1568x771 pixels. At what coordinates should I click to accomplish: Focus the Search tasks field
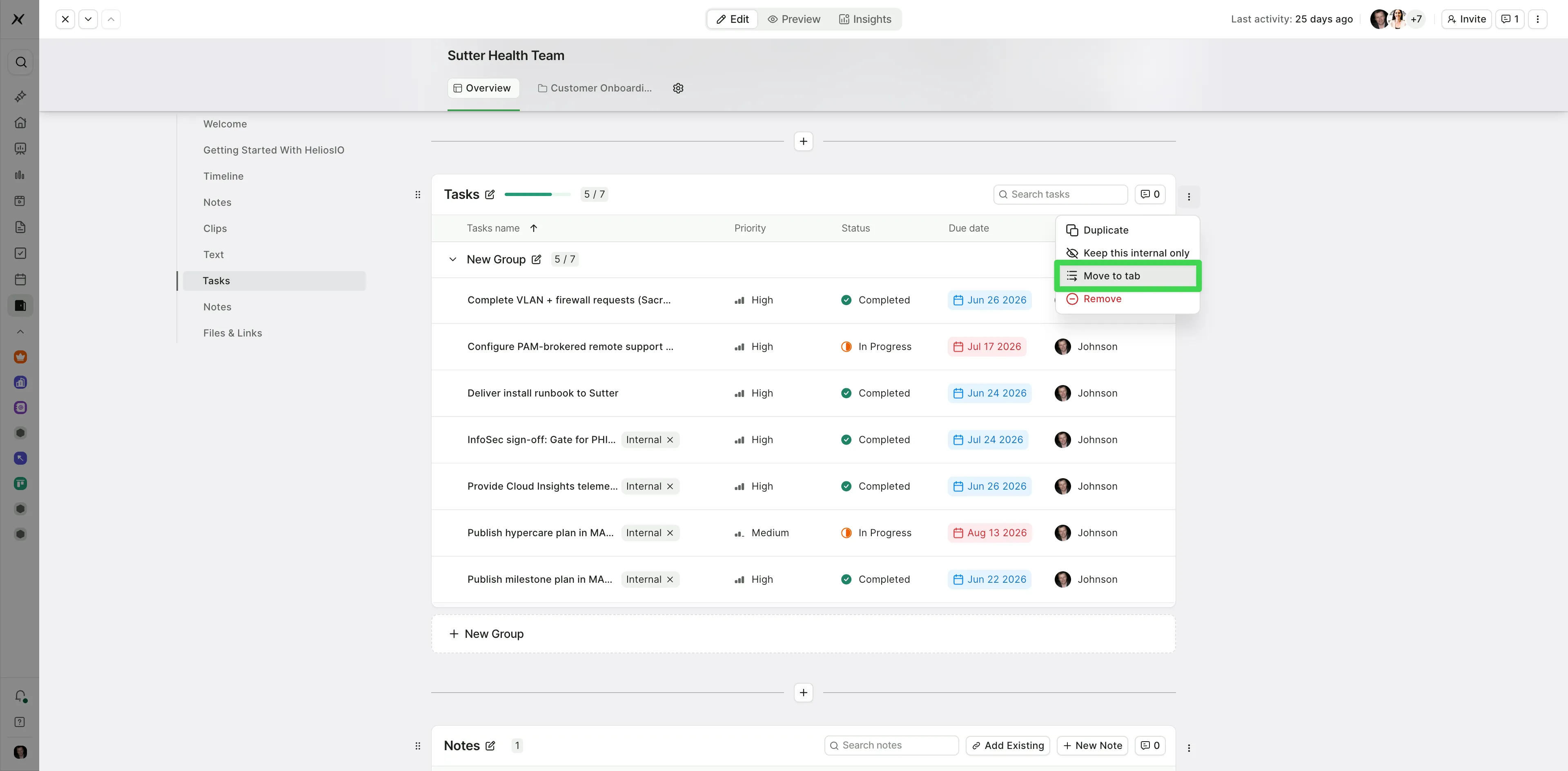pos(1060,194)
